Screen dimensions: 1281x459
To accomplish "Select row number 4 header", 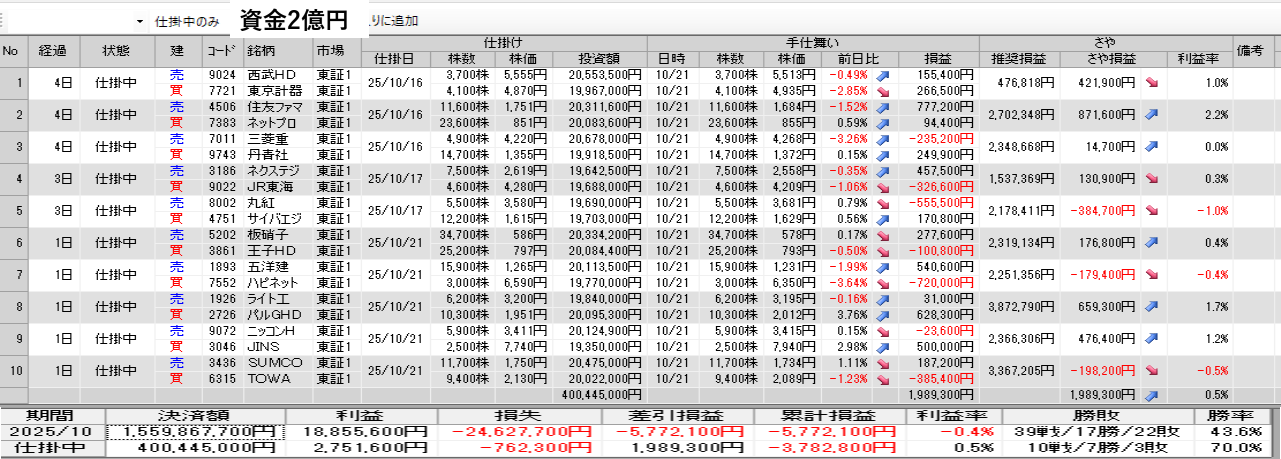I will [14, 179].
